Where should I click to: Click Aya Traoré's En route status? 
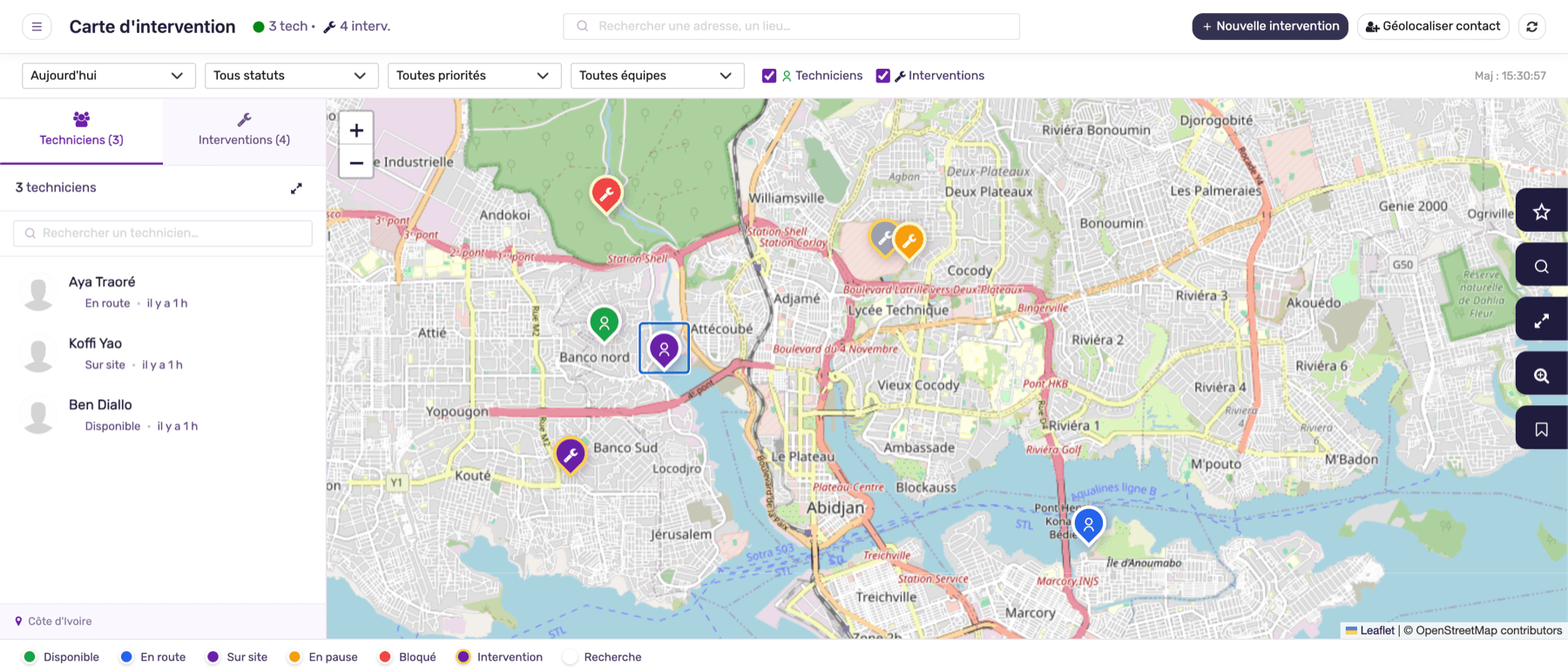(x=107, y=303)
